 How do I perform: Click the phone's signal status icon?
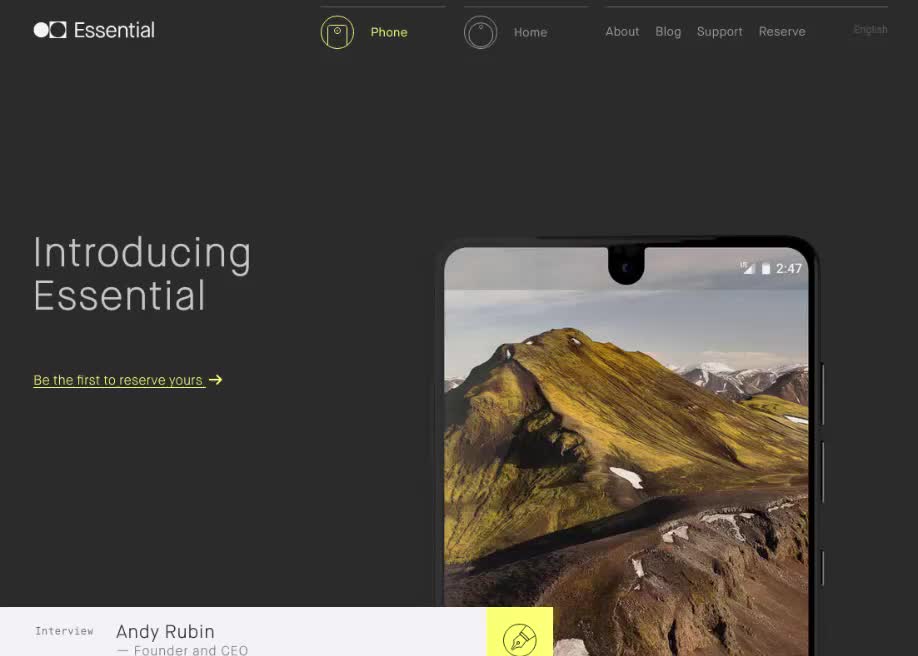point(748,268)
